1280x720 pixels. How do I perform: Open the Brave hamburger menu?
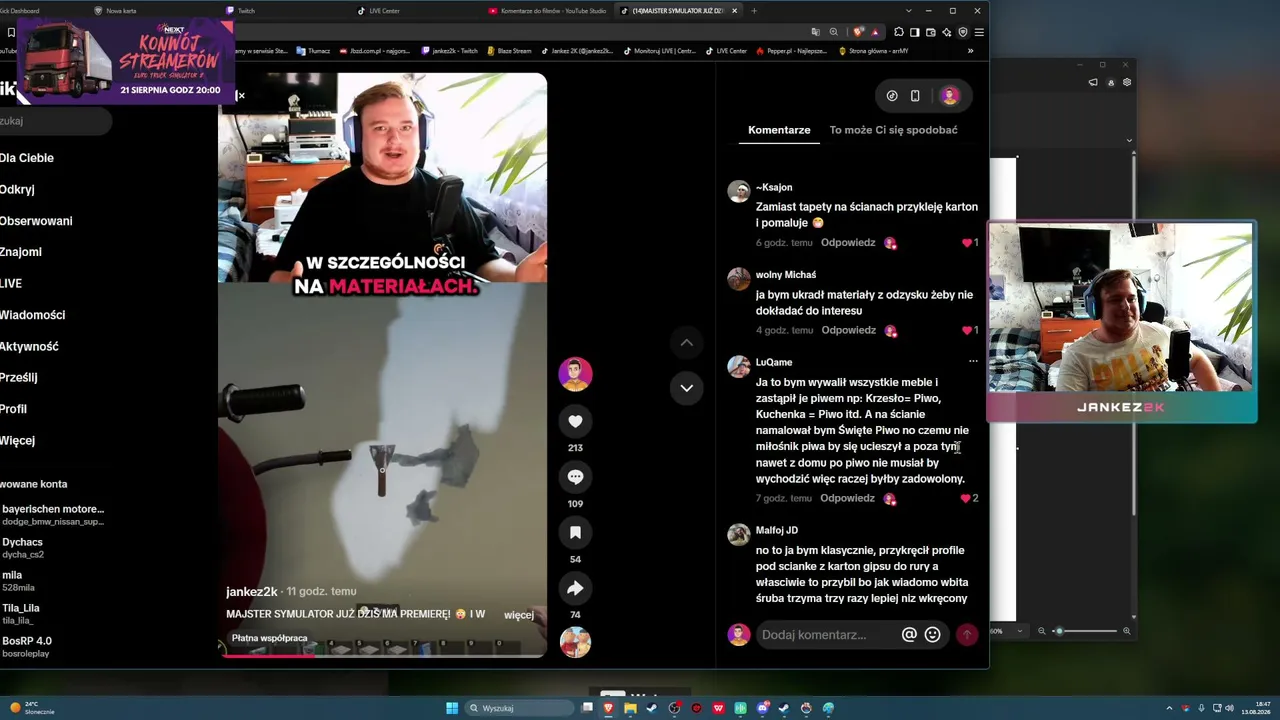979,32
